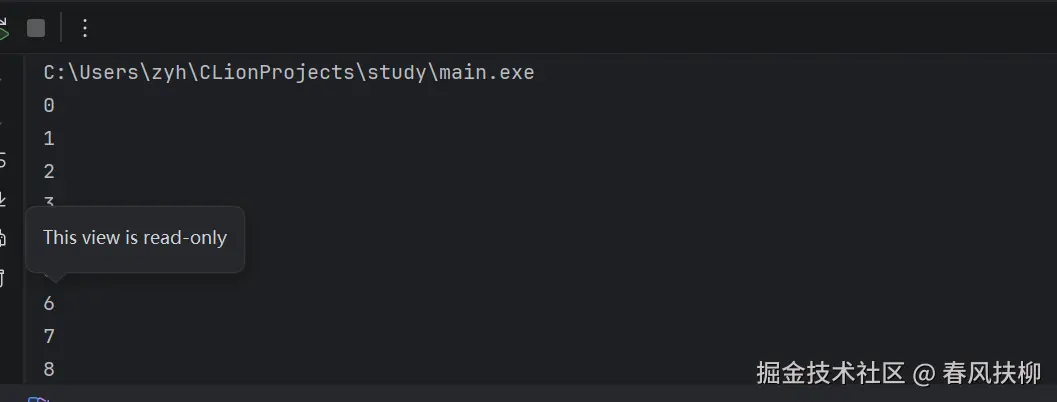Click the print console output icon
The height and width of the screenshot is (402, 1057).
click(3, 238)
